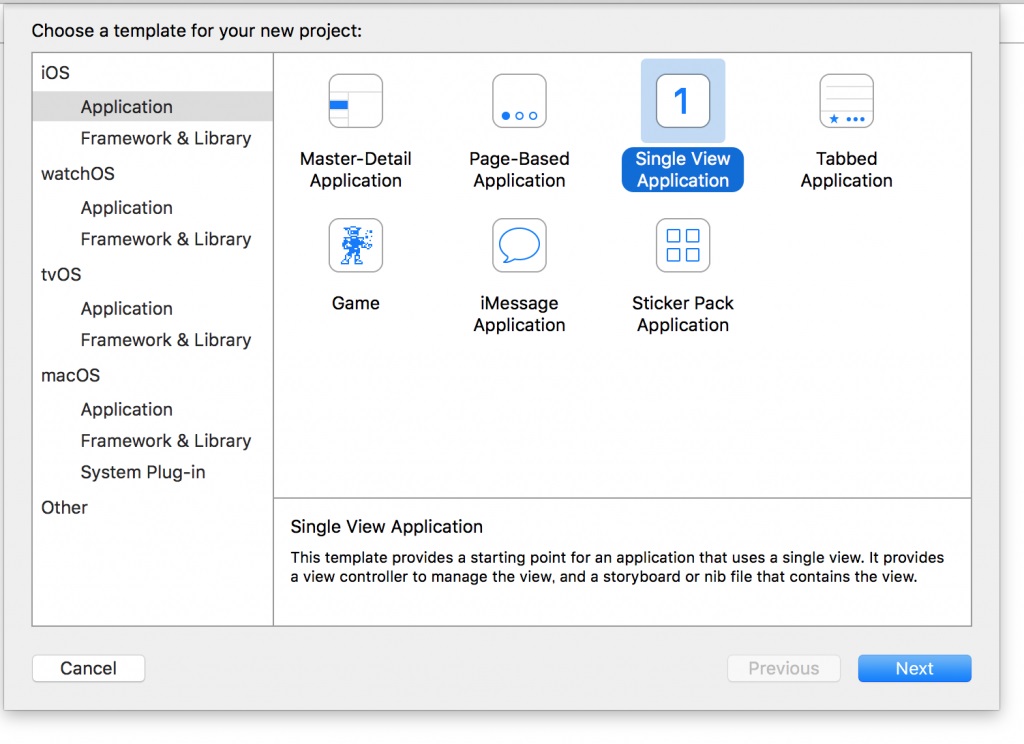Click the 'Master-Detail Application' label text

(x=356, y=170)
